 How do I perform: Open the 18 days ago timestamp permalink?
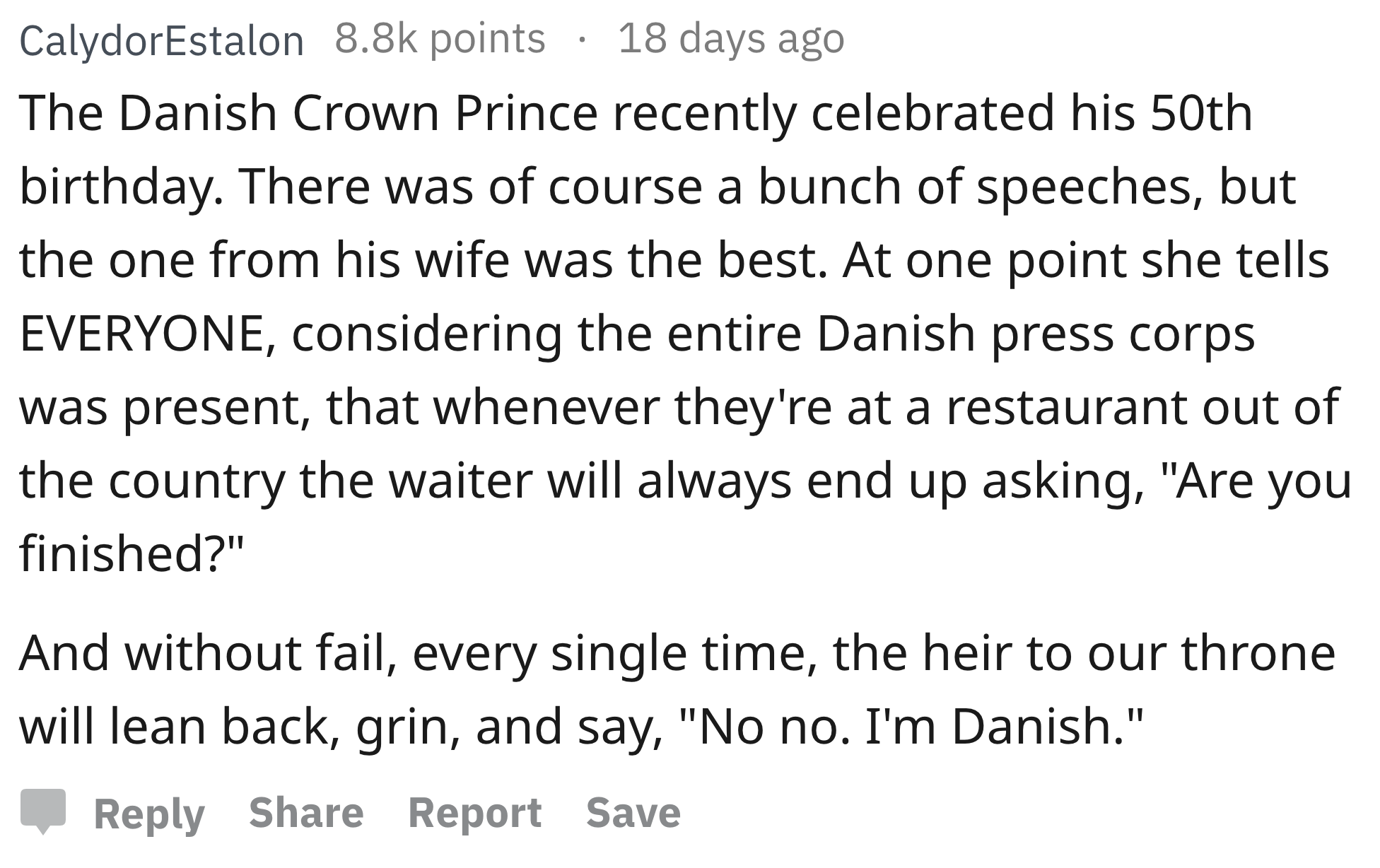coord(731,38)
